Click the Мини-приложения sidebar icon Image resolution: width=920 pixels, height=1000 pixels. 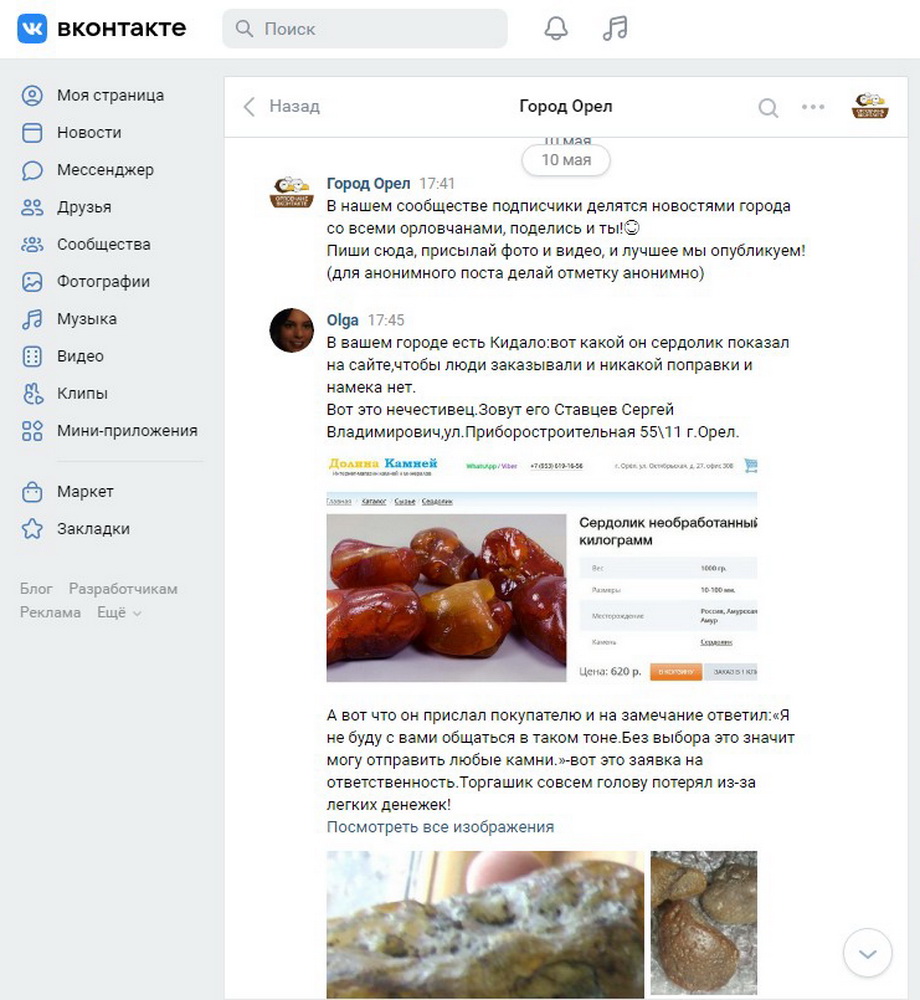32,431
